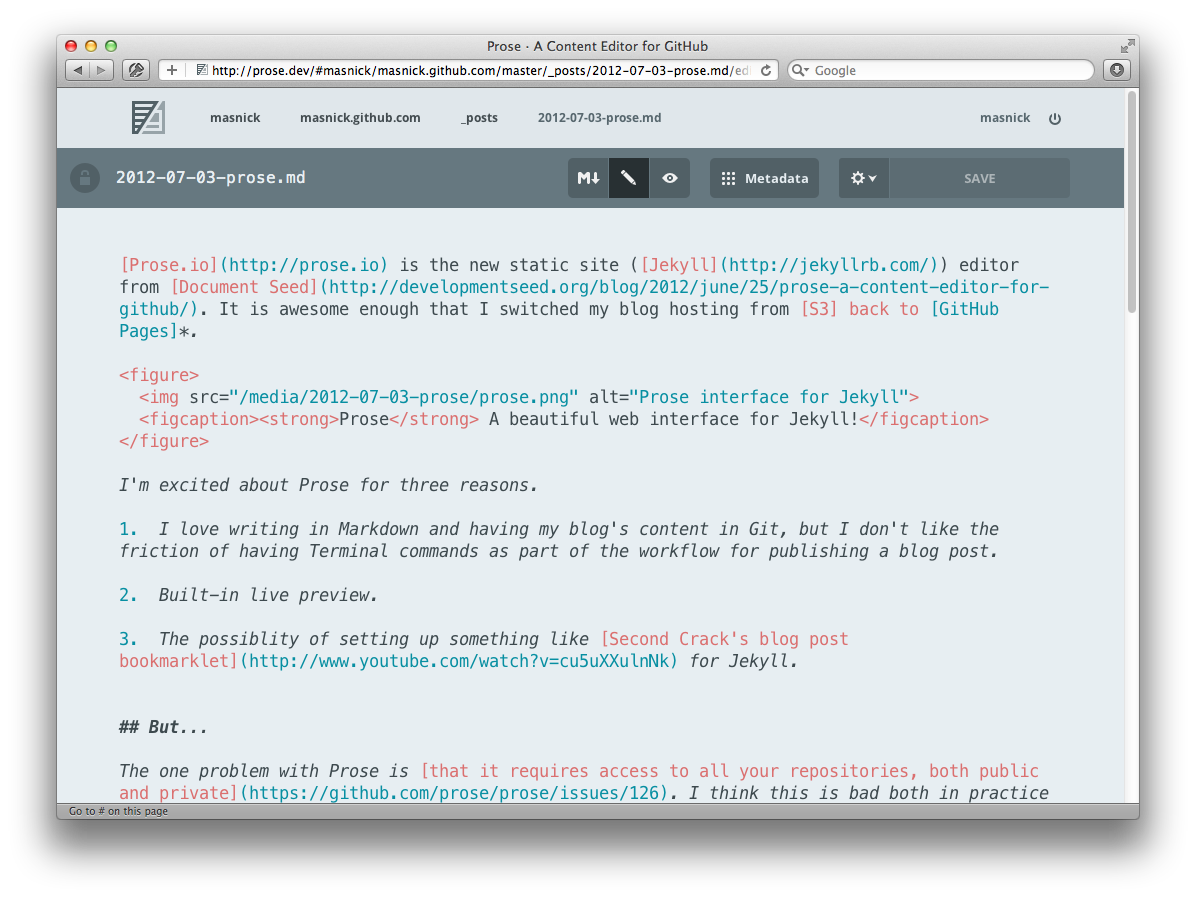This screenshot has width=1196, height=898.
Task: Open the _posts breadcrumb
Action: click(479, 117)
